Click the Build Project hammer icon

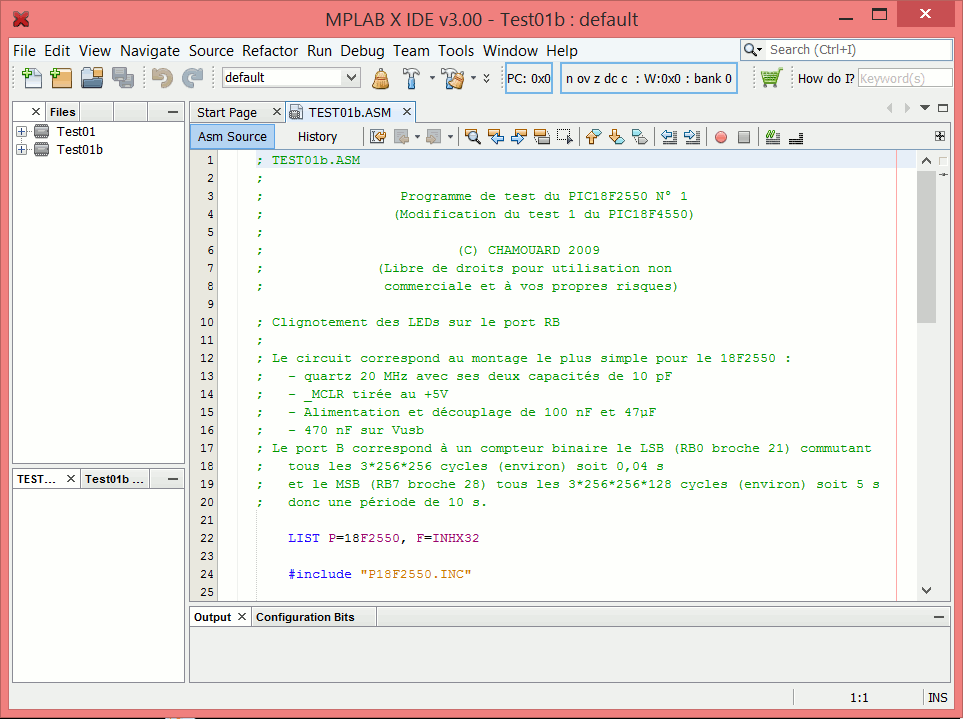tap(412, 78)
